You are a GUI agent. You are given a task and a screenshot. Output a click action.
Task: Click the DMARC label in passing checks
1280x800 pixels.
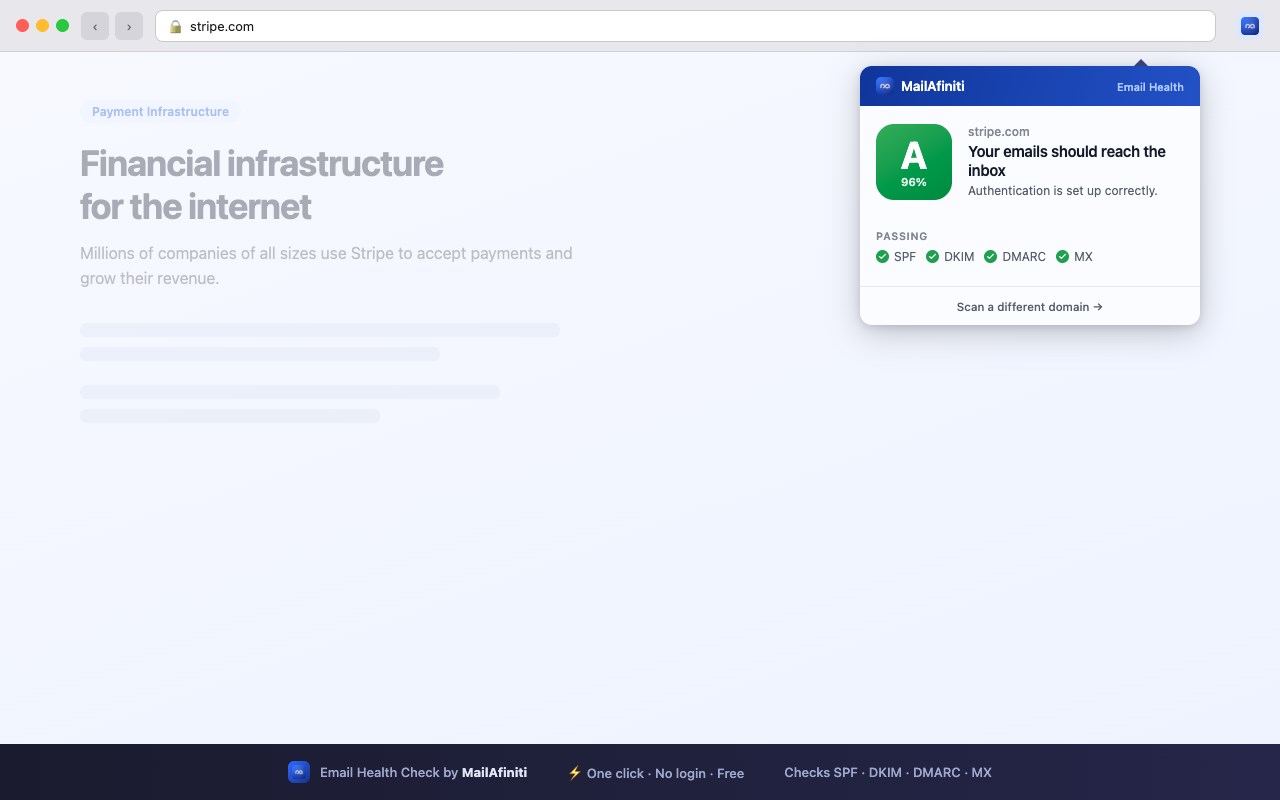click(1024, 257)
